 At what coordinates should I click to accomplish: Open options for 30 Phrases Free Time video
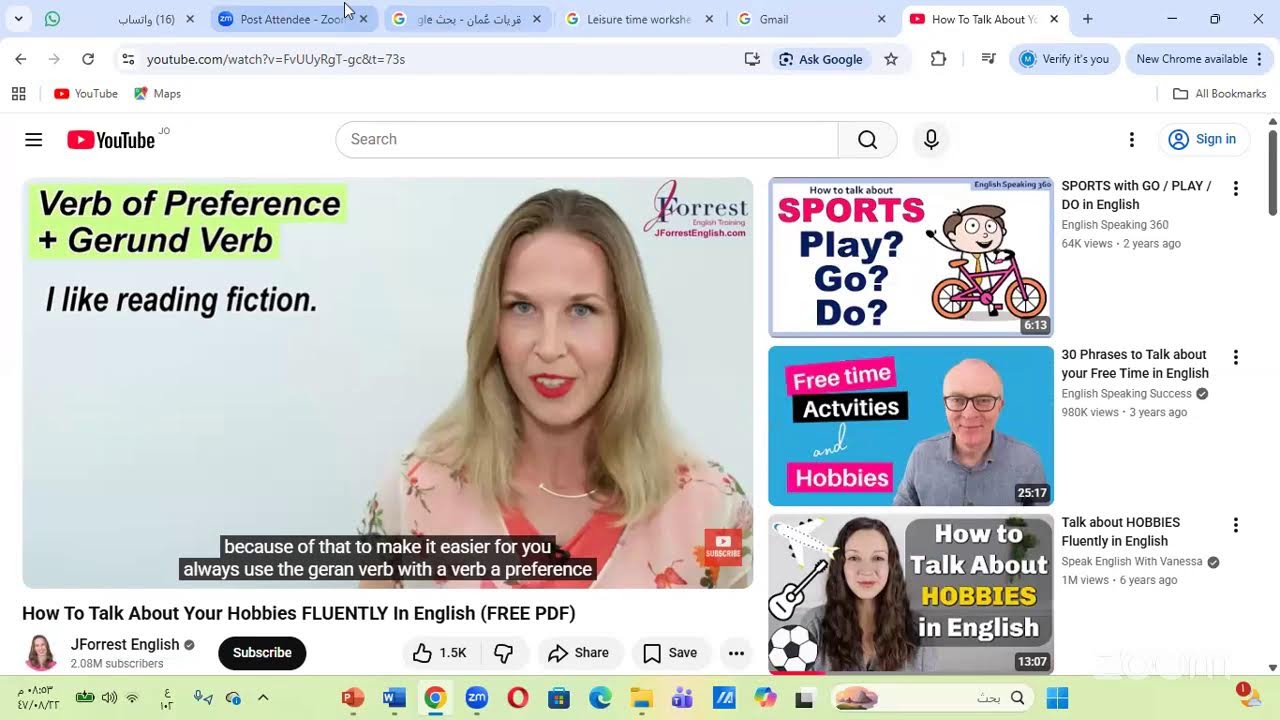point(1236,357)
